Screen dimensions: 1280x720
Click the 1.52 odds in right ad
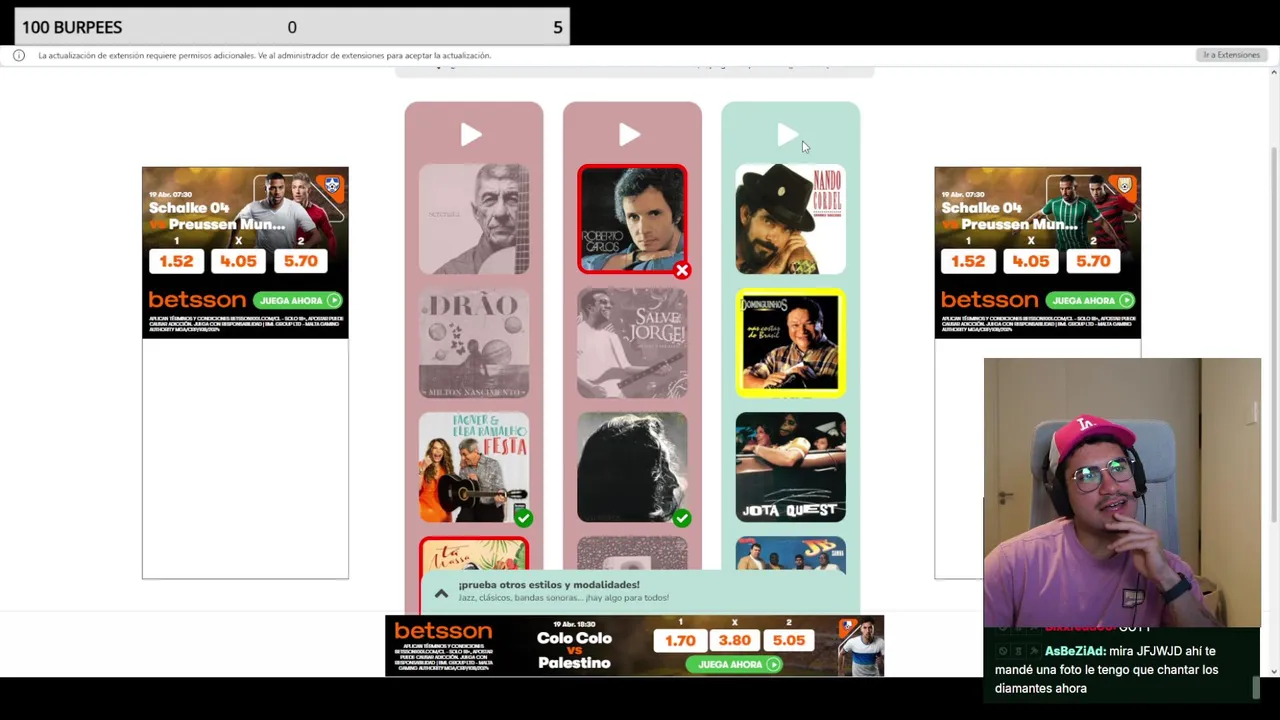968,261
